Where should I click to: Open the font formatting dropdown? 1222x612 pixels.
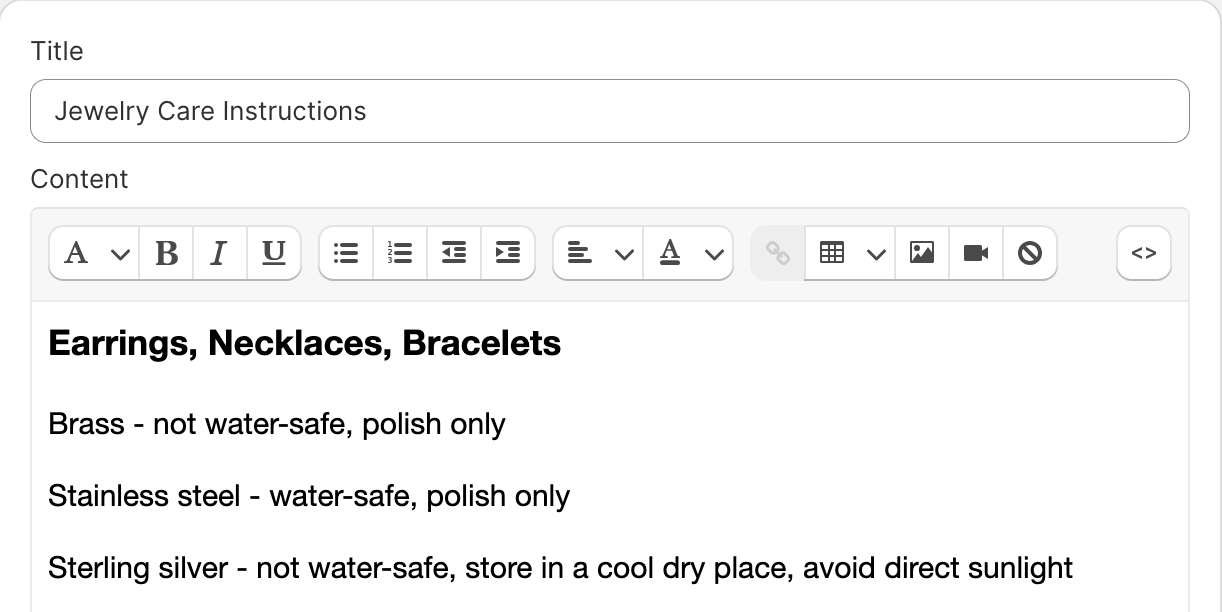tap(95, 253)
